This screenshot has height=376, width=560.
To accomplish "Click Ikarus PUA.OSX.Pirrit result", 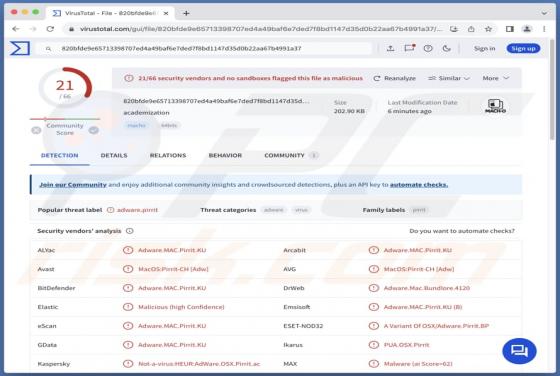I will click(x=406, y=345).
